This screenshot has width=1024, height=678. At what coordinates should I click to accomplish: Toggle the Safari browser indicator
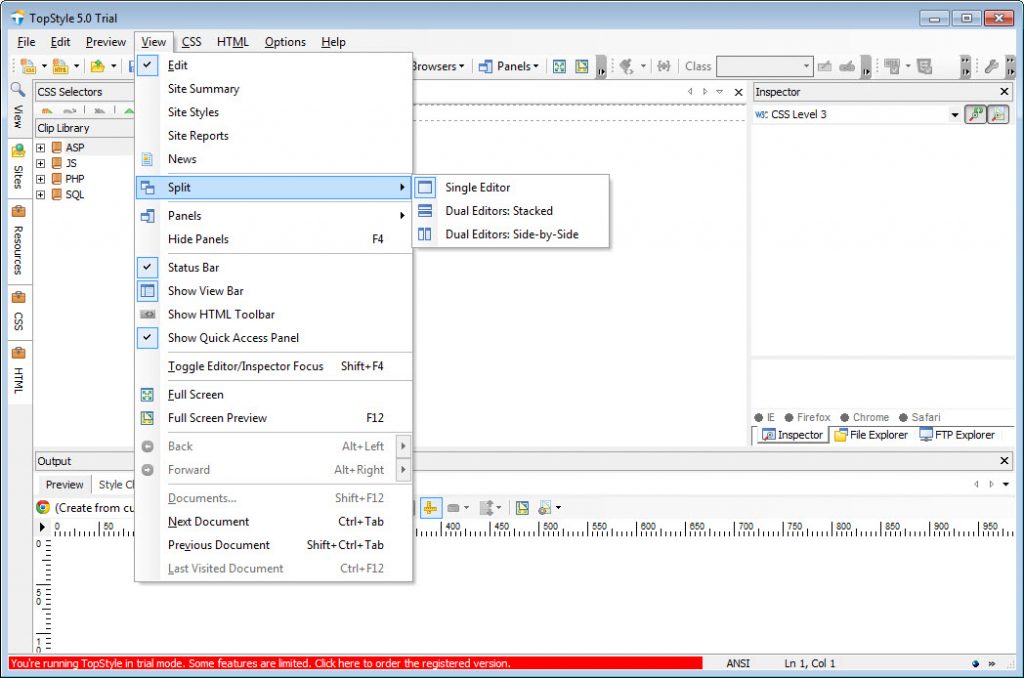pos(920,417)
